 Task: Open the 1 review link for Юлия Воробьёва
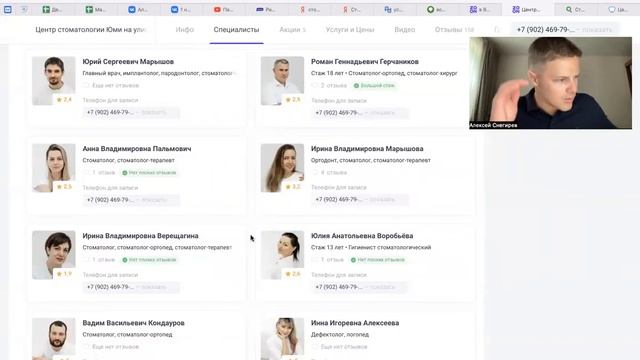[x=328, y=260]
